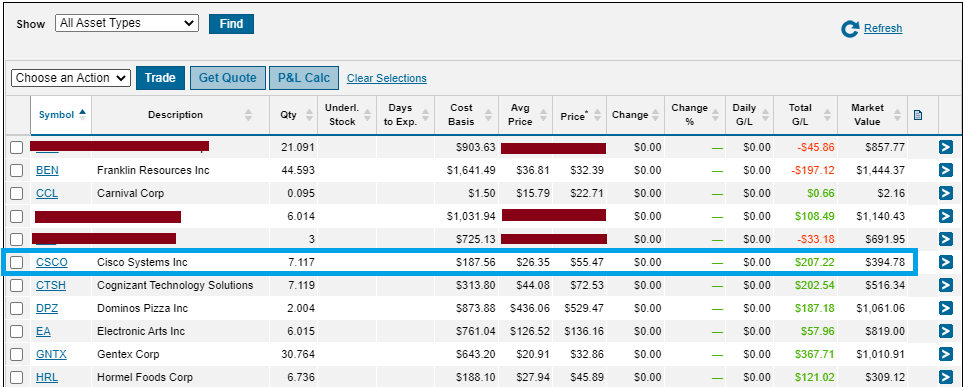Sort by the Description column header
The width and height of the screenshot is (963, 387).
pos(175,115)
